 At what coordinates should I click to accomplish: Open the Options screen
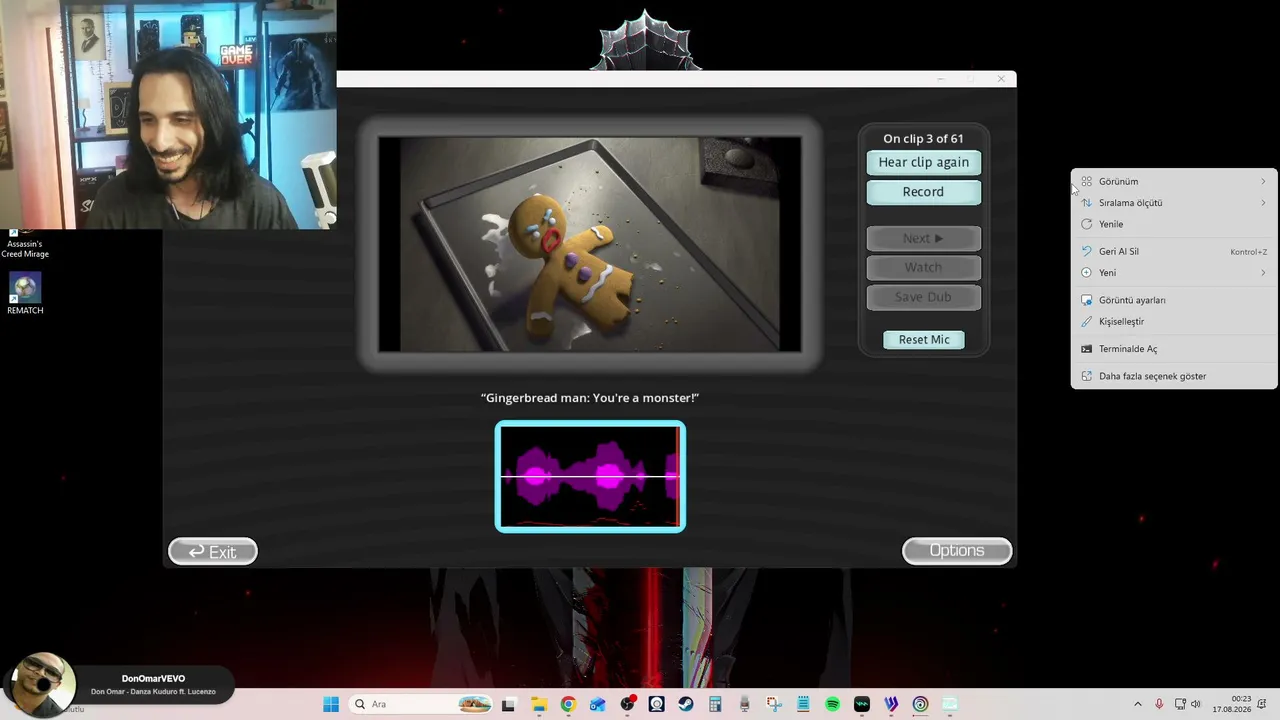(x=957, y=551)
